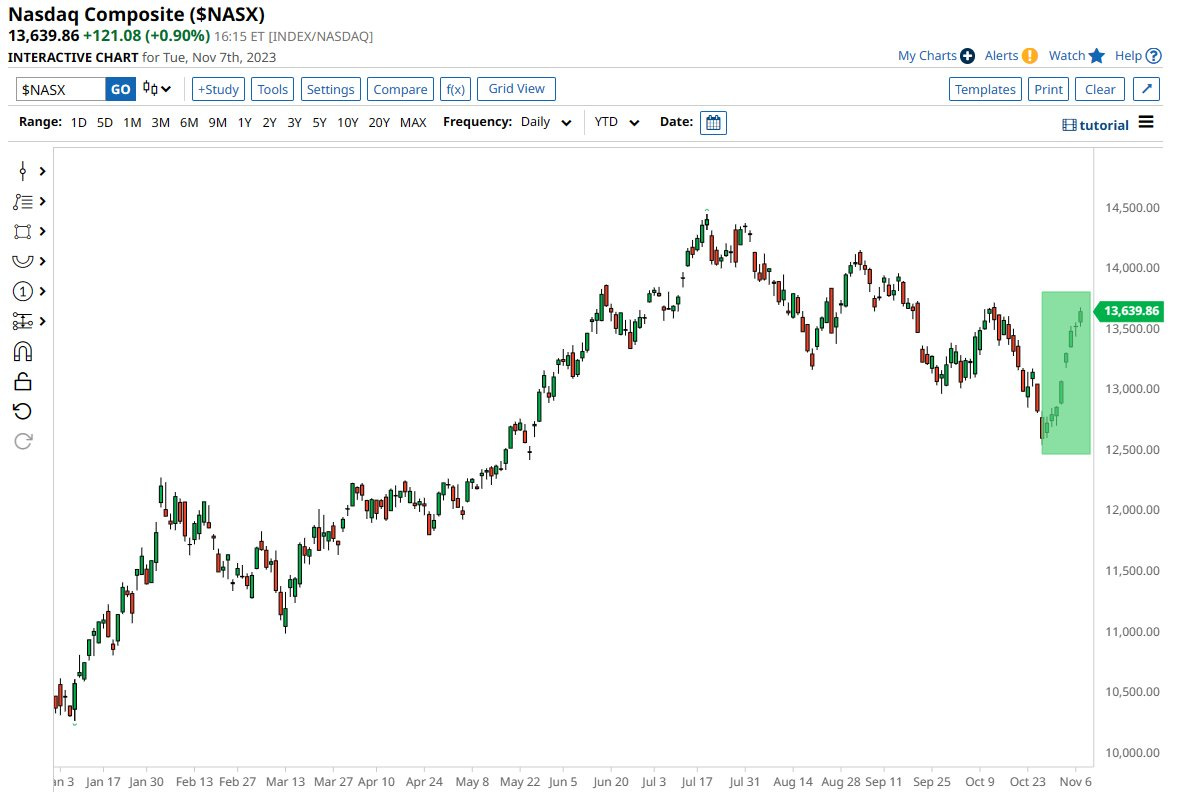Open chart Settings
1183x812 pixels.
tap(330, 89)
